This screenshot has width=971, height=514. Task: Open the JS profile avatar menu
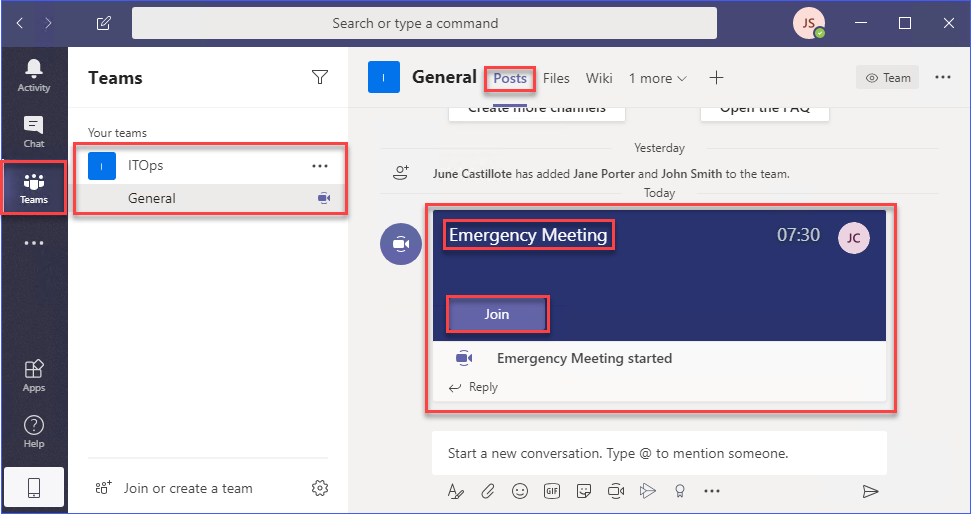(809, 24)
